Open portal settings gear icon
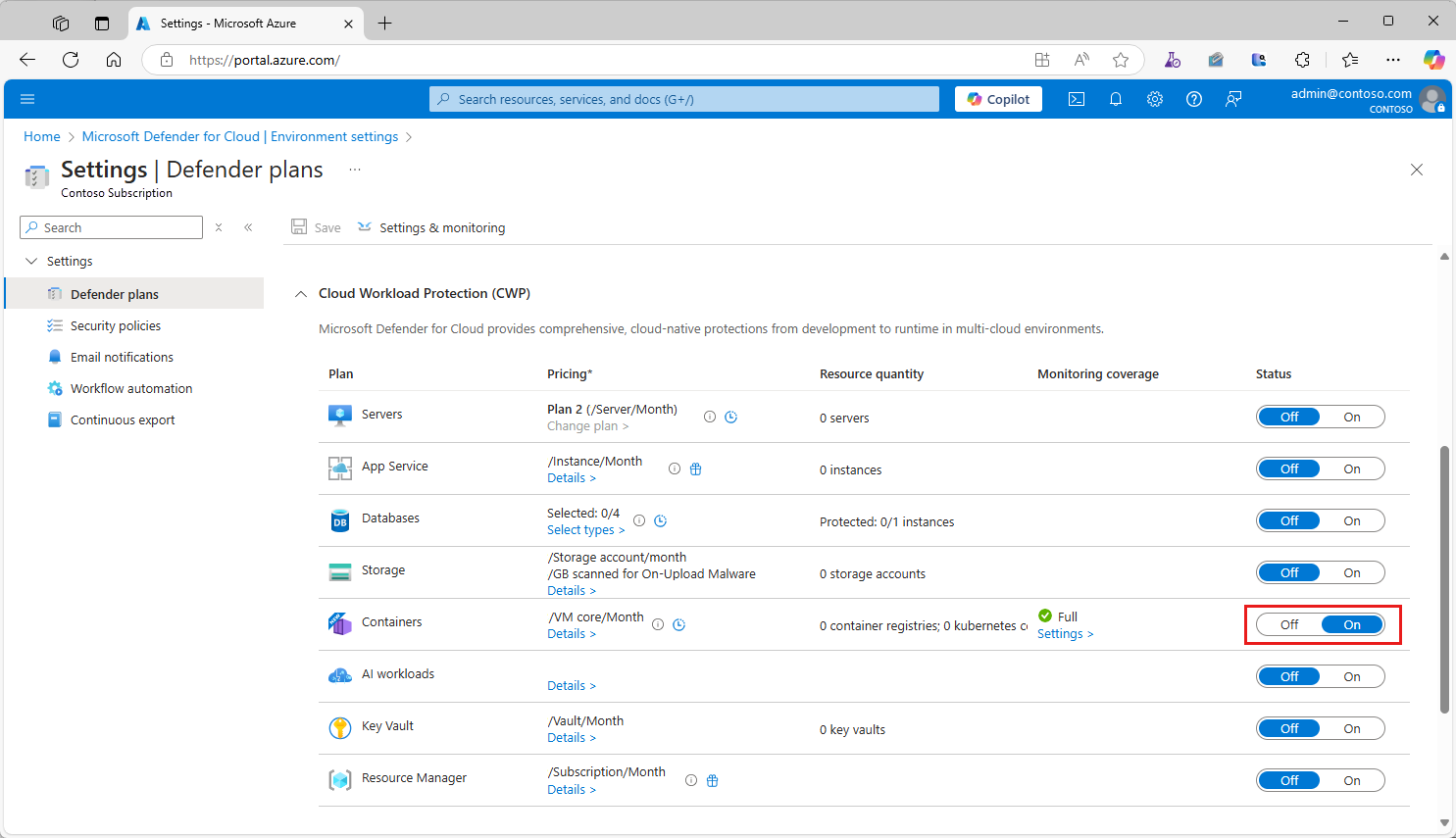Image resolution: width=1456 pixels, height=838 pixels. tap(1155, 99)
